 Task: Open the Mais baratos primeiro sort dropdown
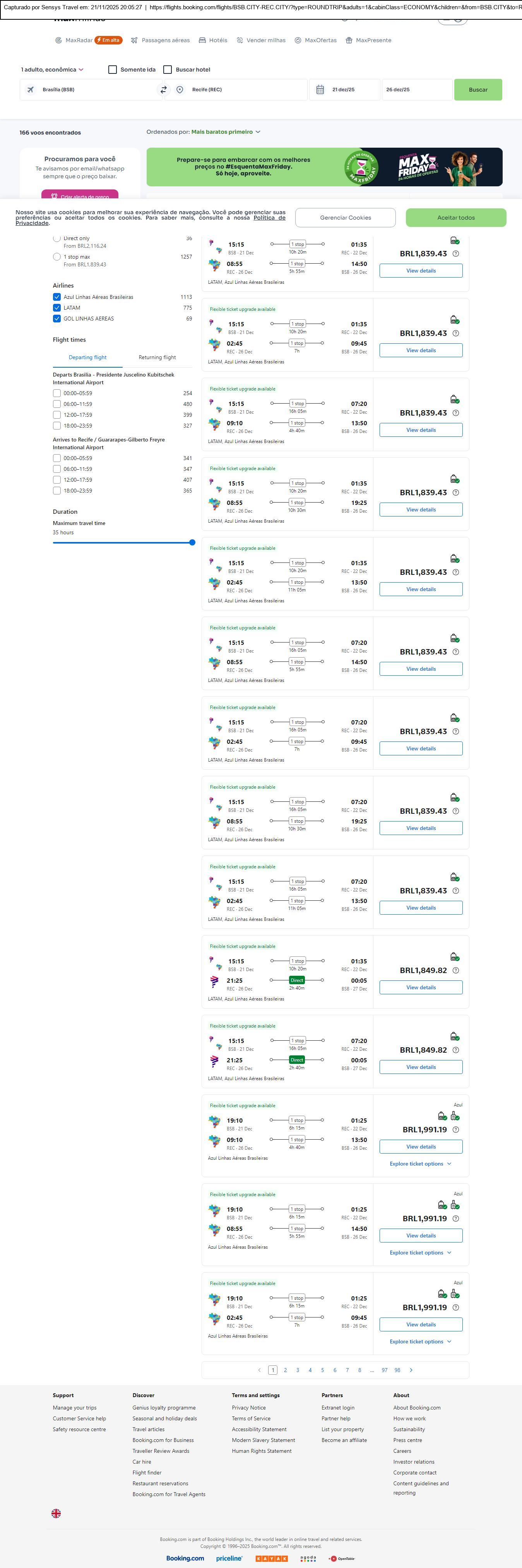(225, 131)
